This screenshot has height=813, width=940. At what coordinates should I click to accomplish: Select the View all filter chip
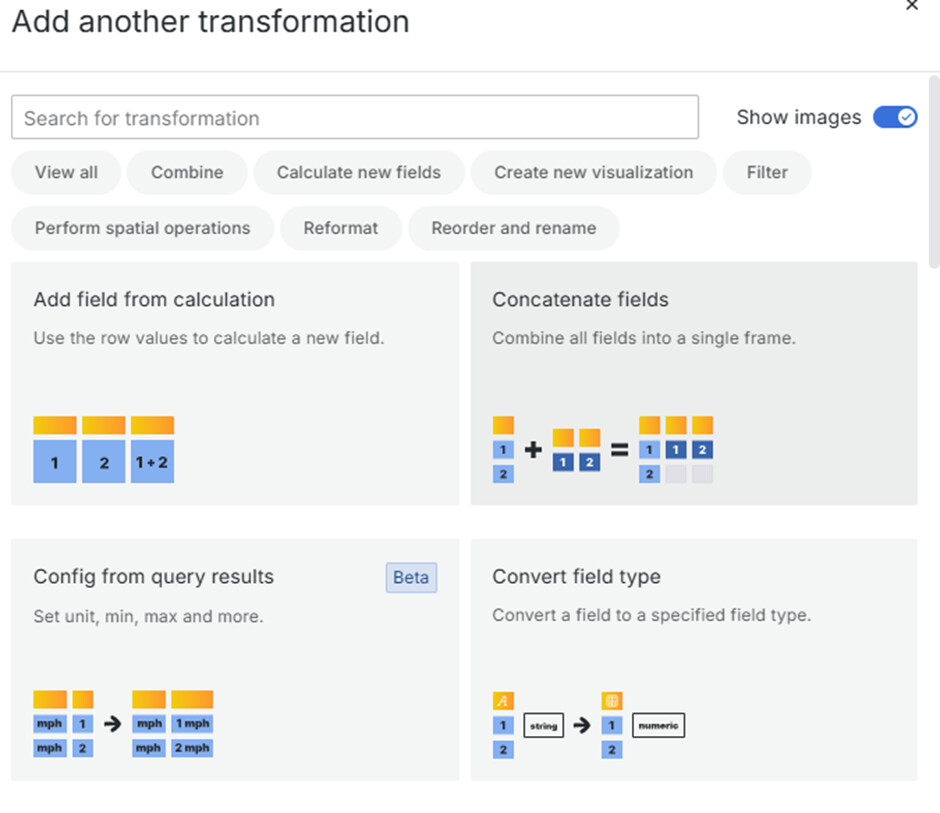[66, 172]
